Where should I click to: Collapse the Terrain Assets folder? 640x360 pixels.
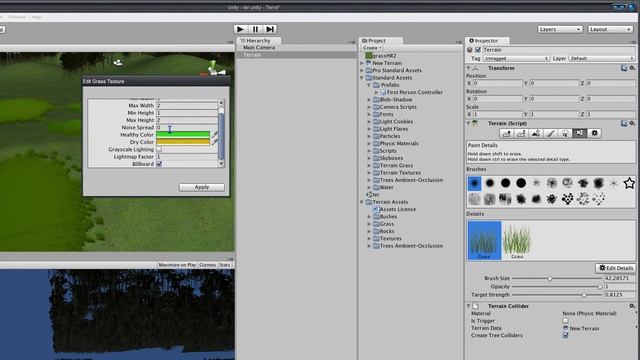click(x=362, y=202)
